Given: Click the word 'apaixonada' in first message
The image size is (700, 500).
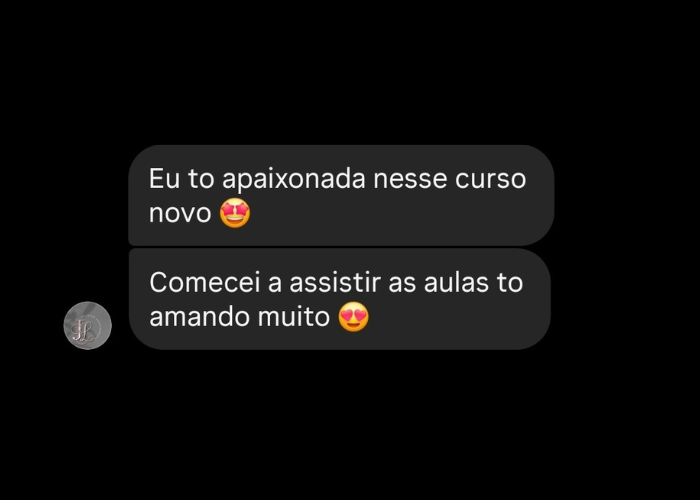Looking at the screenshot, I should click(x=294, y=179).
